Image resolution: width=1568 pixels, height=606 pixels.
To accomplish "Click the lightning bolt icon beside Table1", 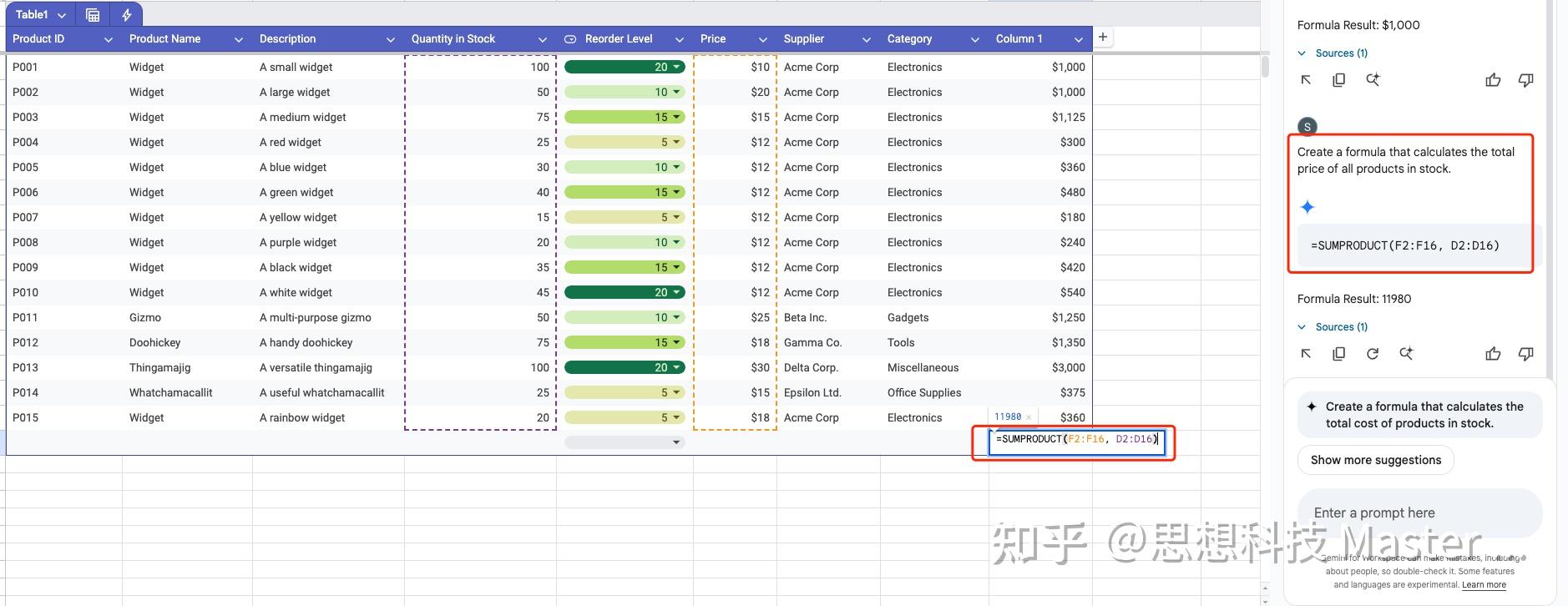I will (126, 14).
